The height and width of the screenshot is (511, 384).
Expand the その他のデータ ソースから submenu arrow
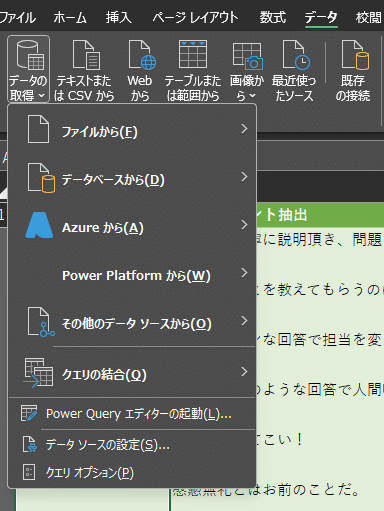tap(244, 321)
